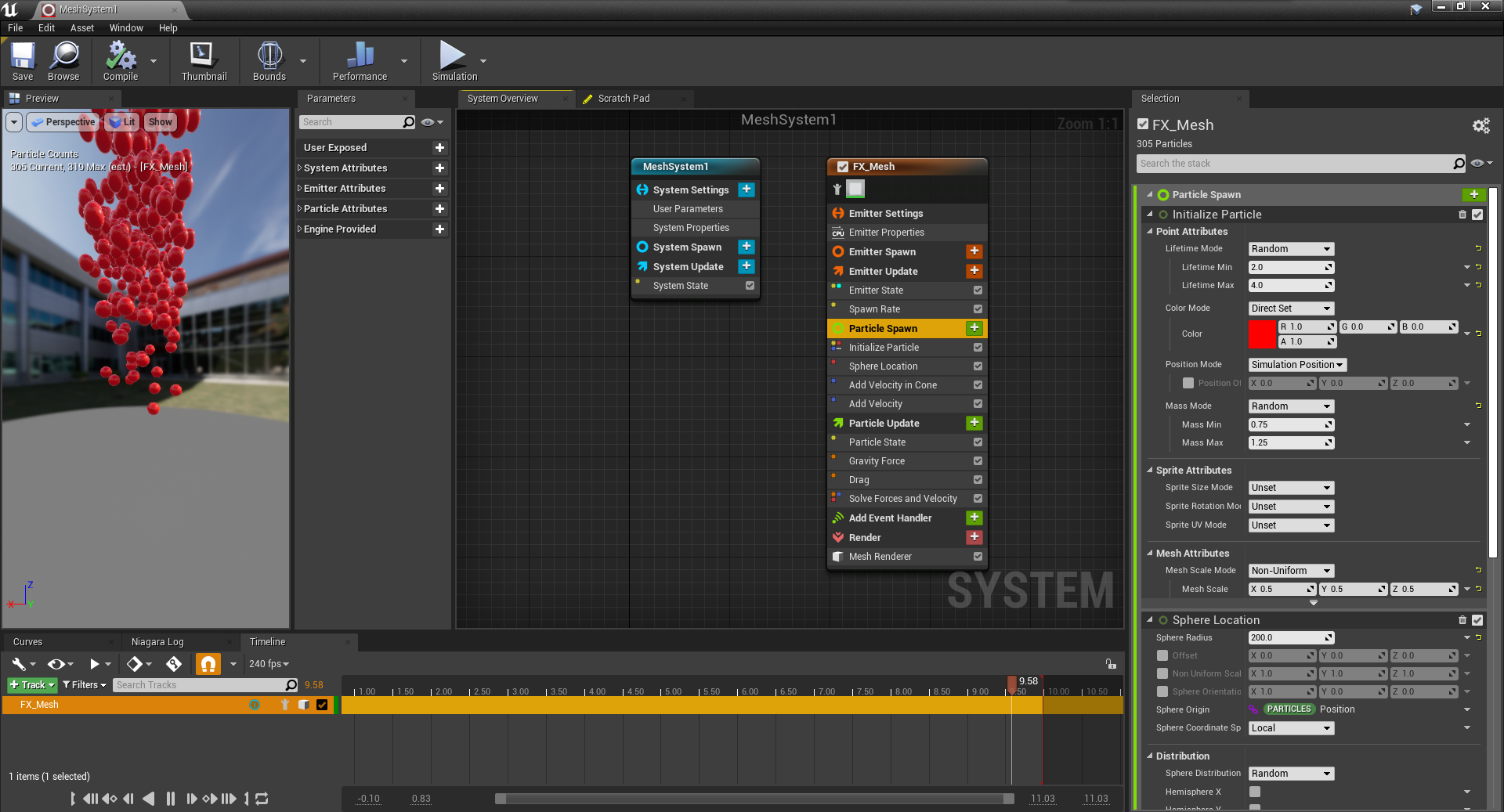Add a User Exposed parameter
1504x812 pixels.
(x=439, y=147)
